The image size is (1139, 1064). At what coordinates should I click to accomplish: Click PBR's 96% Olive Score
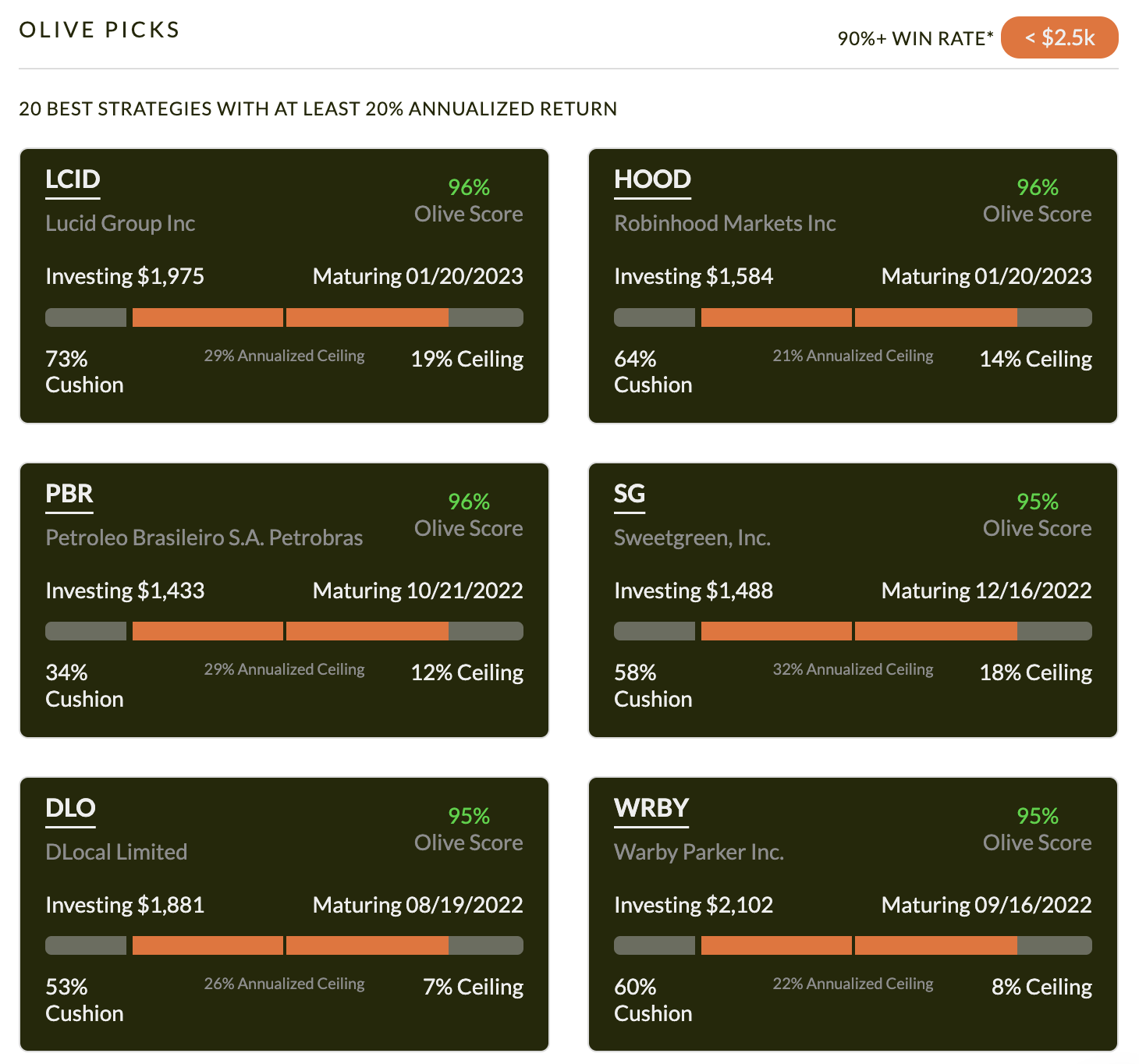point(469,515)
